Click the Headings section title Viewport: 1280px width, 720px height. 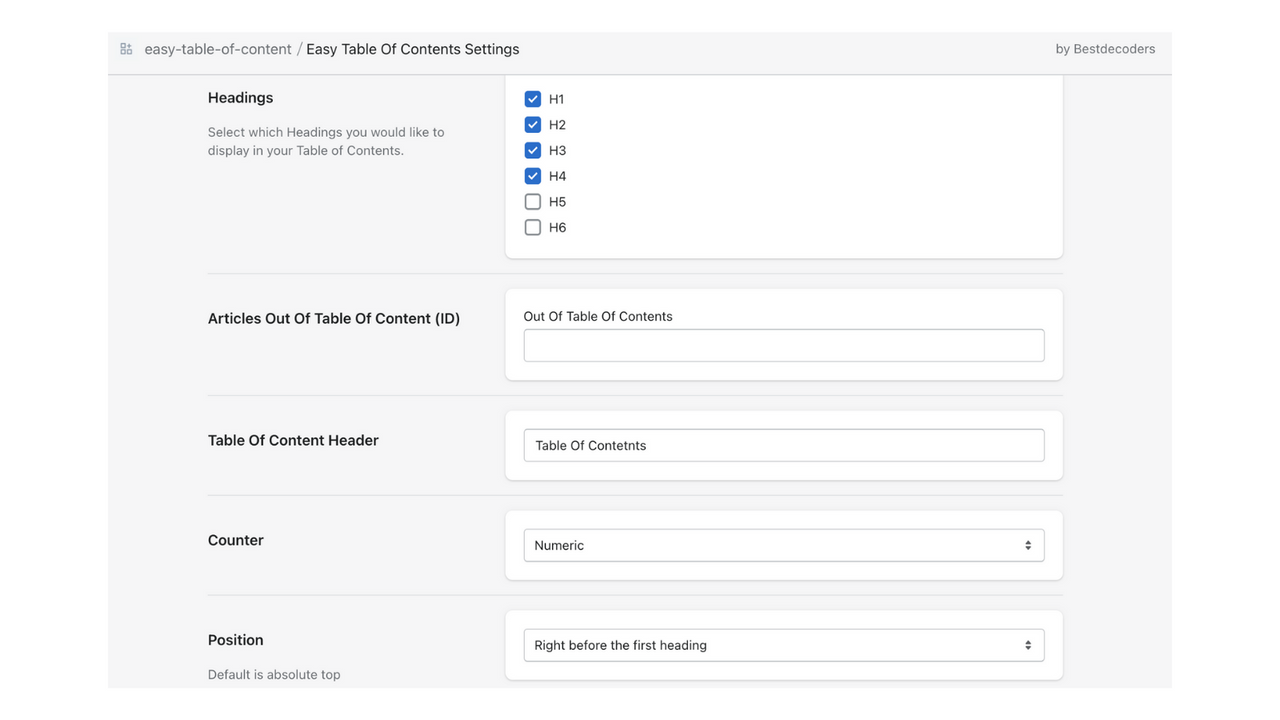(240, 98)
